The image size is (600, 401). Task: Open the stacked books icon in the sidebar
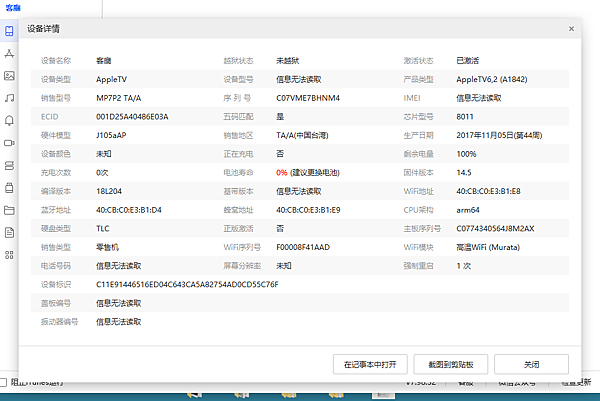pyautogui.click(x=9, y=166)
